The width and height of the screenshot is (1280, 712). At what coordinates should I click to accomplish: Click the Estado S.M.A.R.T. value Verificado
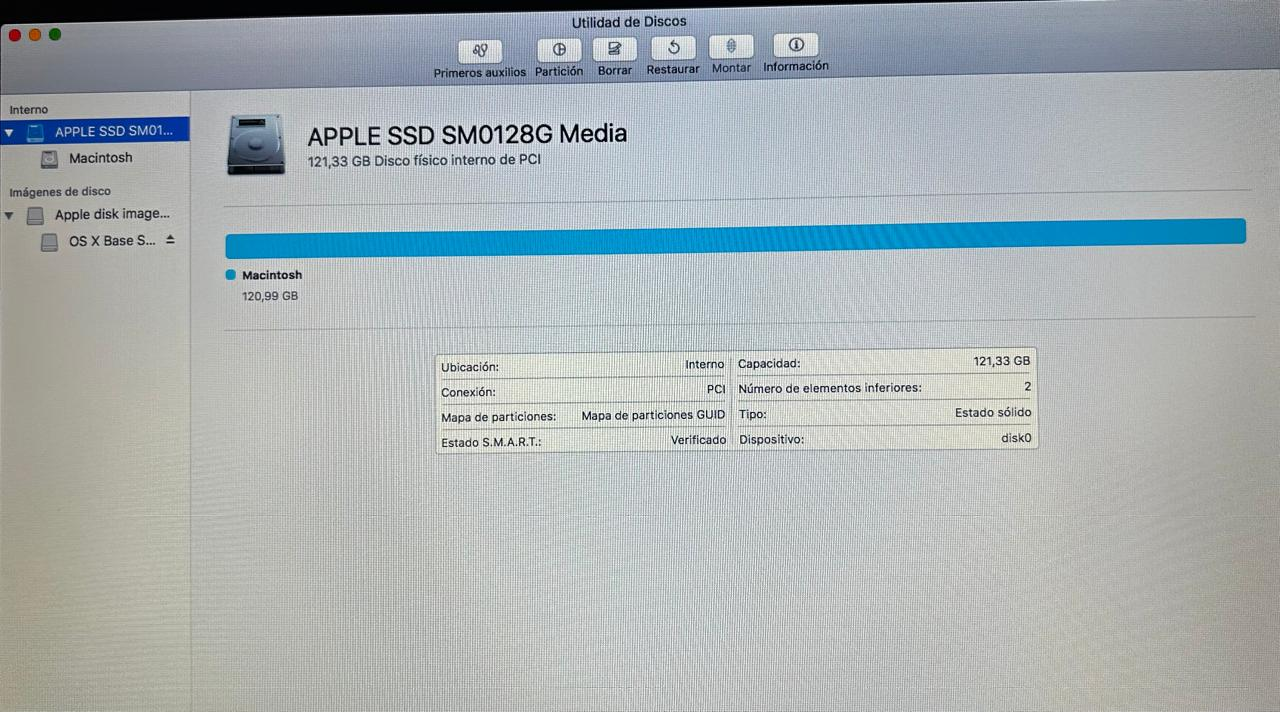pyautogui.click(x=698, y=440)
